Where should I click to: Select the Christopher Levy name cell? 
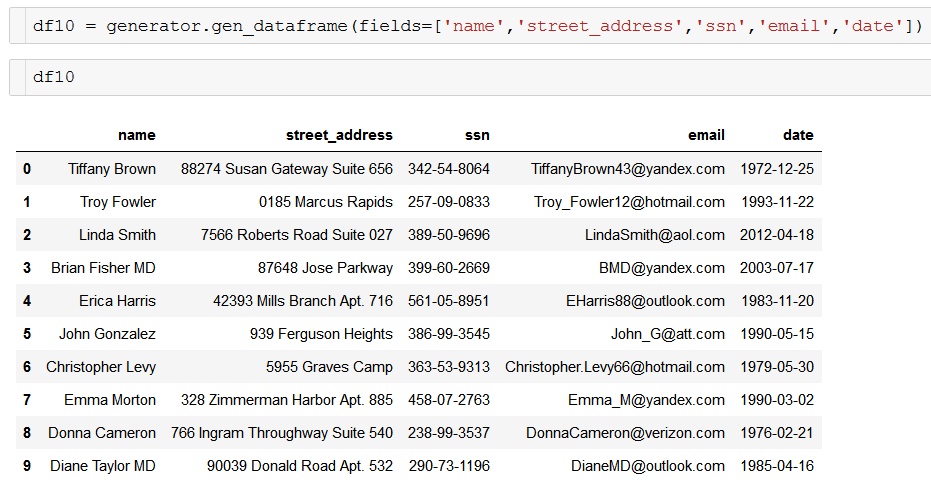(x=101, y=367)
